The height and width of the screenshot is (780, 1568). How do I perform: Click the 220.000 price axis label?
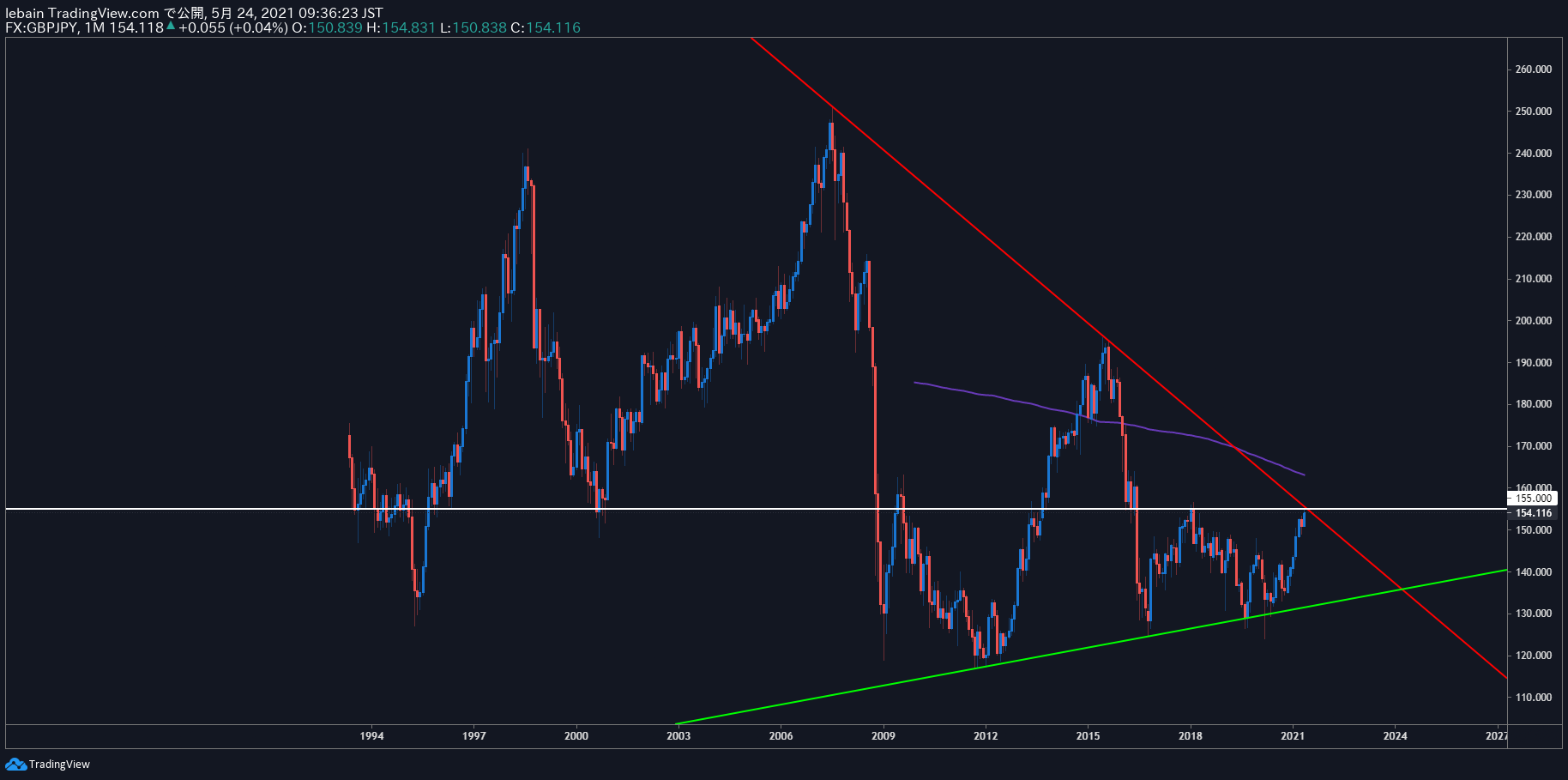[1534, 237]
